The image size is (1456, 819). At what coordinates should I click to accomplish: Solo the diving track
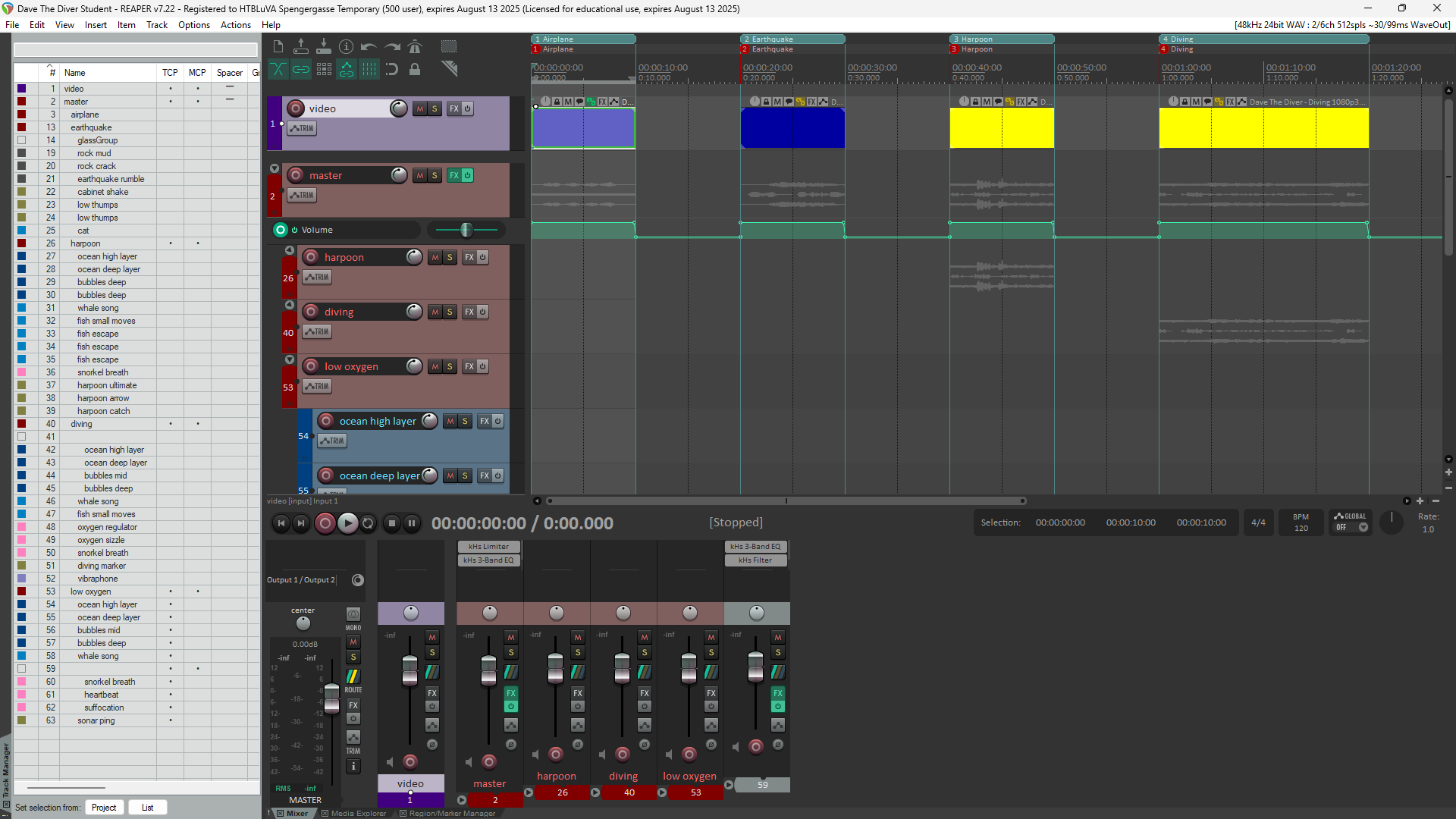pos(450,312)
